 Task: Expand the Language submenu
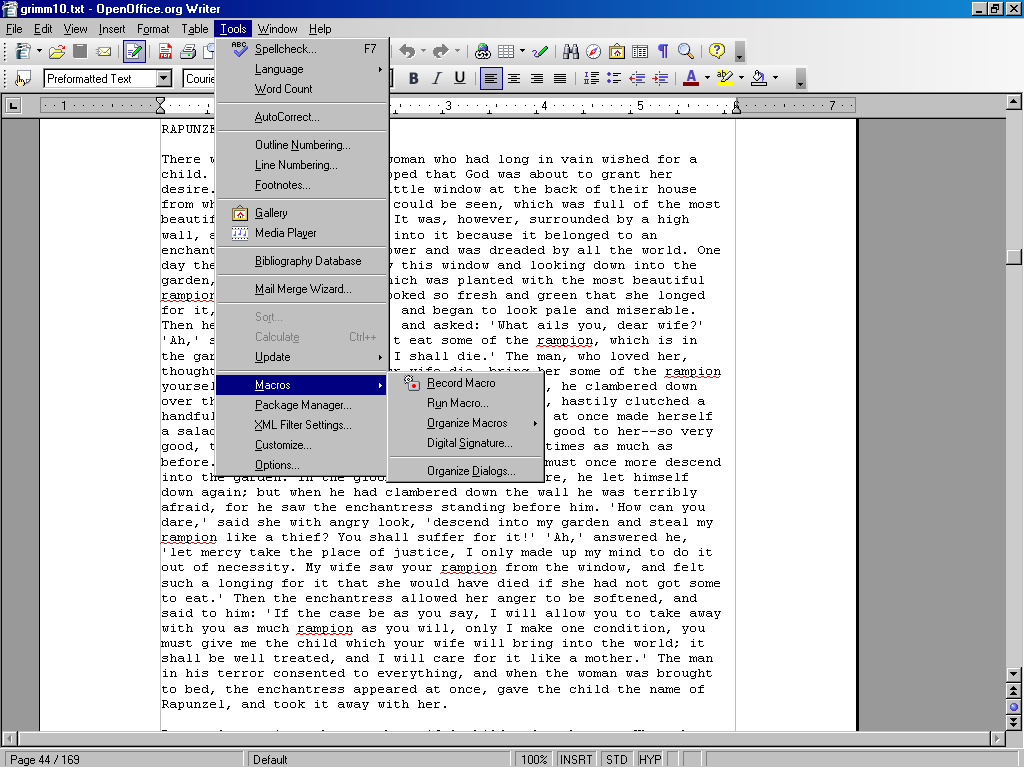(301, 69)
